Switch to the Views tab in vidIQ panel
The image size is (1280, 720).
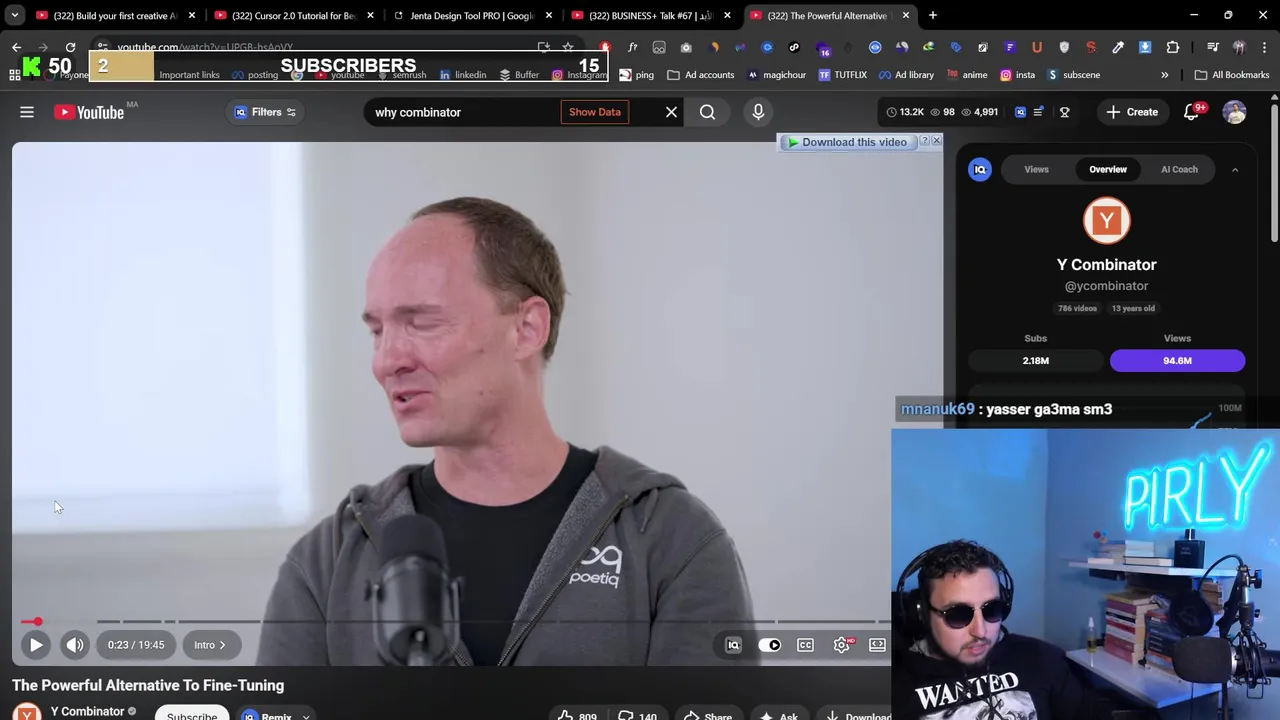[1036, 169]
